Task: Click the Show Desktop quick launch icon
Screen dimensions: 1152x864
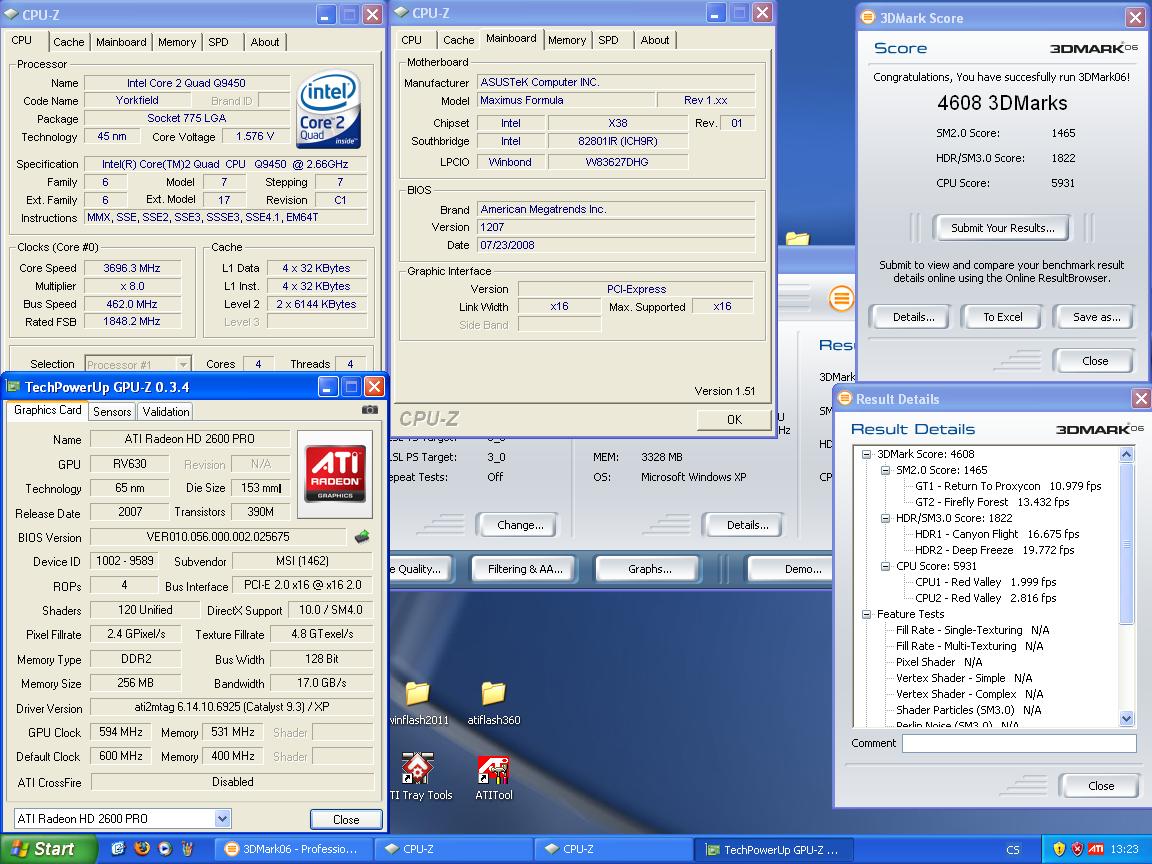Action: pyautogui.click(x=118, y=849)
